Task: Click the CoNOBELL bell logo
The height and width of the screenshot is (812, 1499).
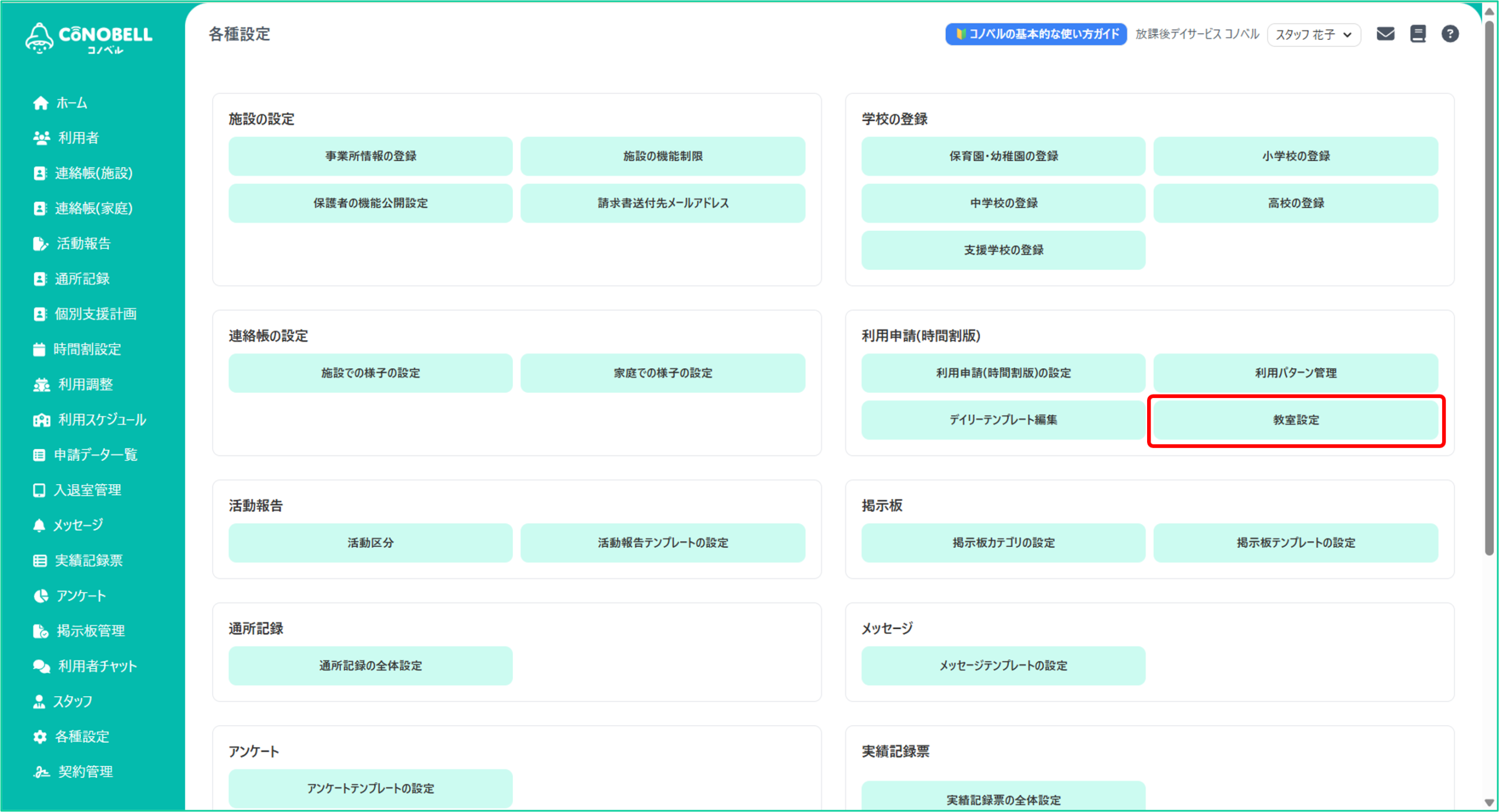Action: click(39, 39)
